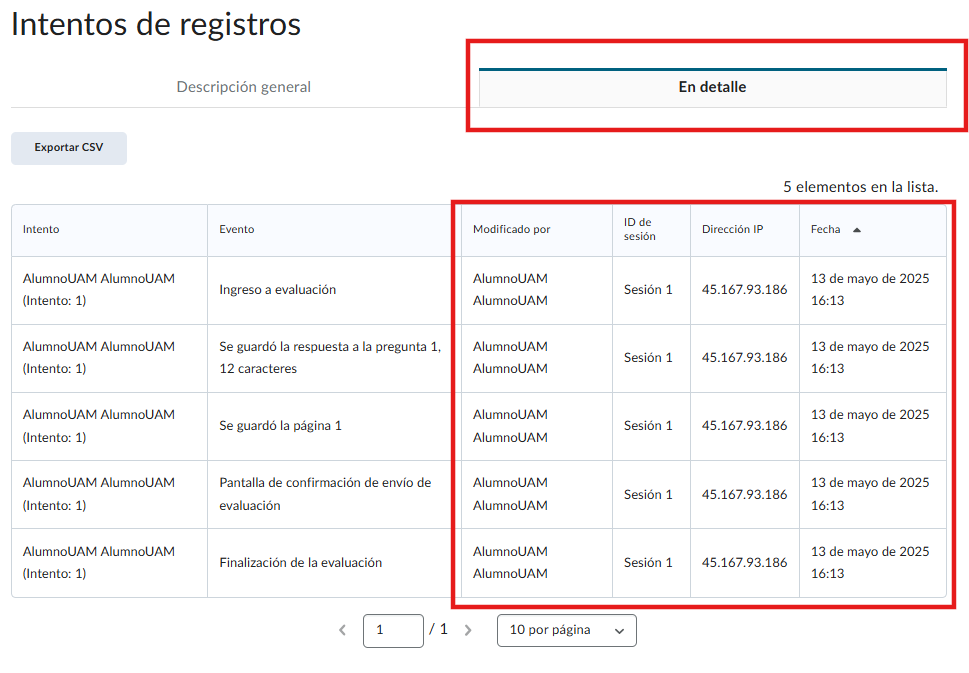Click Sesión 1 in the Ingreso a evaluación row
Screen dimensions: 969x673
tap(648, 290)
